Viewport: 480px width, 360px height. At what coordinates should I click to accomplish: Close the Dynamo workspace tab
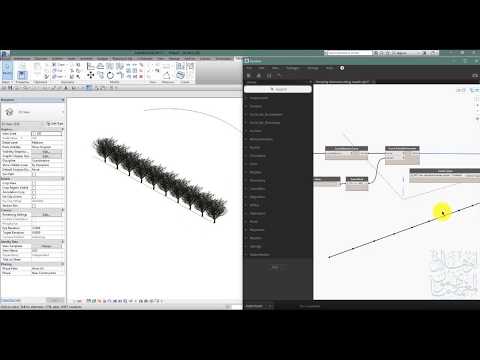pyautogui.click(x=374, y=82)
